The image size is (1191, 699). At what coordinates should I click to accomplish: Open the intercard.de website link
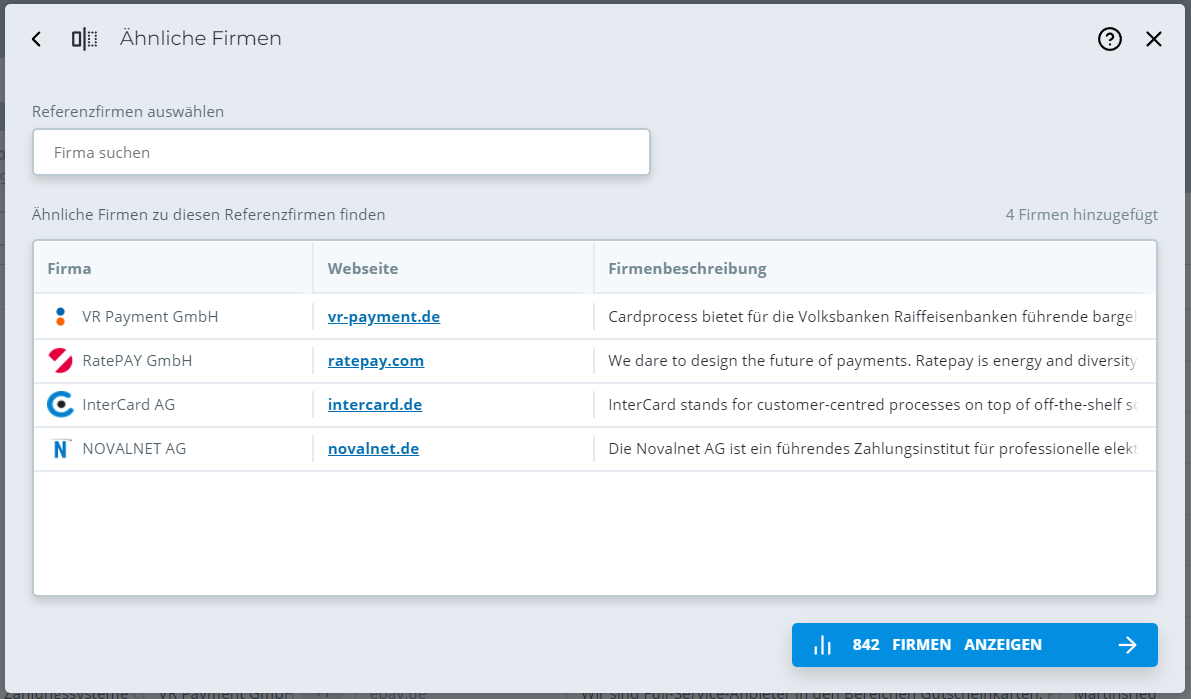[x=374, y=405]
